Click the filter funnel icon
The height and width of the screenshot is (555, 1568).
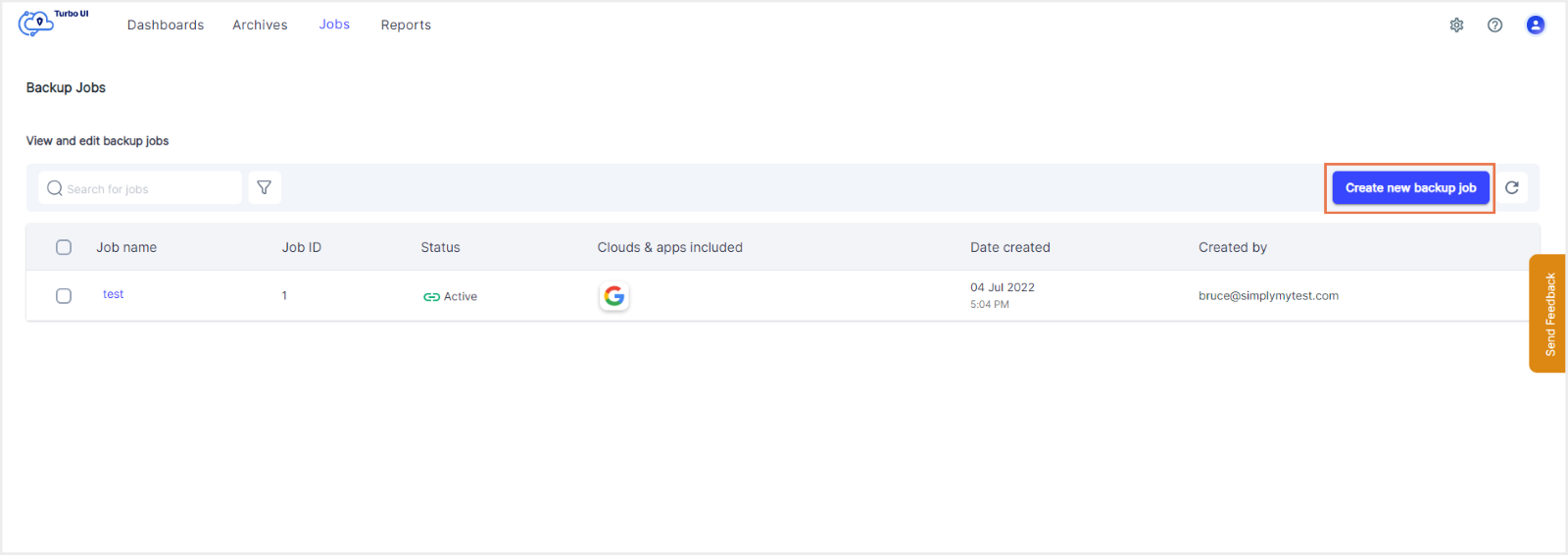[x=265, y=187]
